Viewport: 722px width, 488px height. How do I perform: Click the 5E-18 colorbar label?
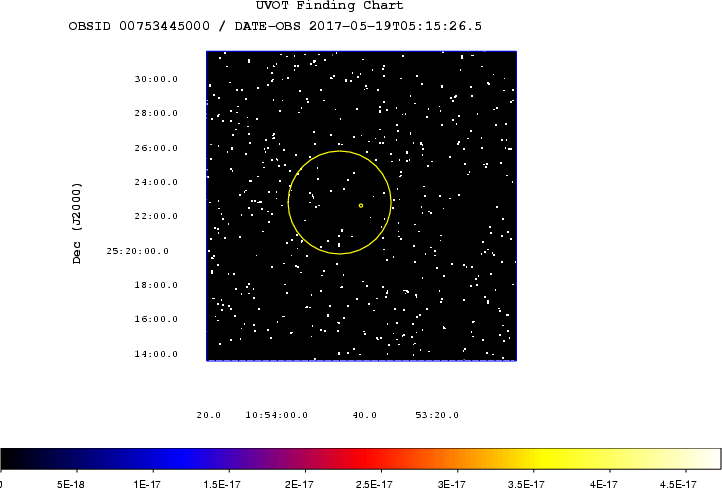[71, 484]
